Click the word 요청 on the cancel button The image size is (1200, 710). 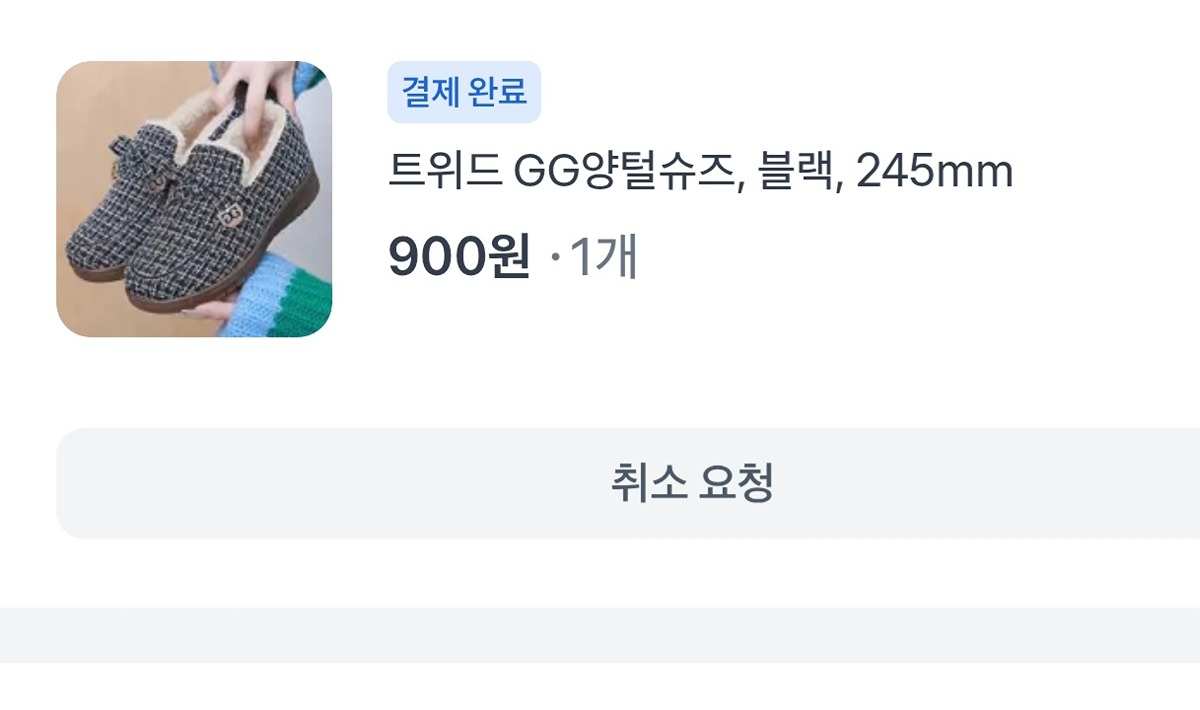point(737,483)
